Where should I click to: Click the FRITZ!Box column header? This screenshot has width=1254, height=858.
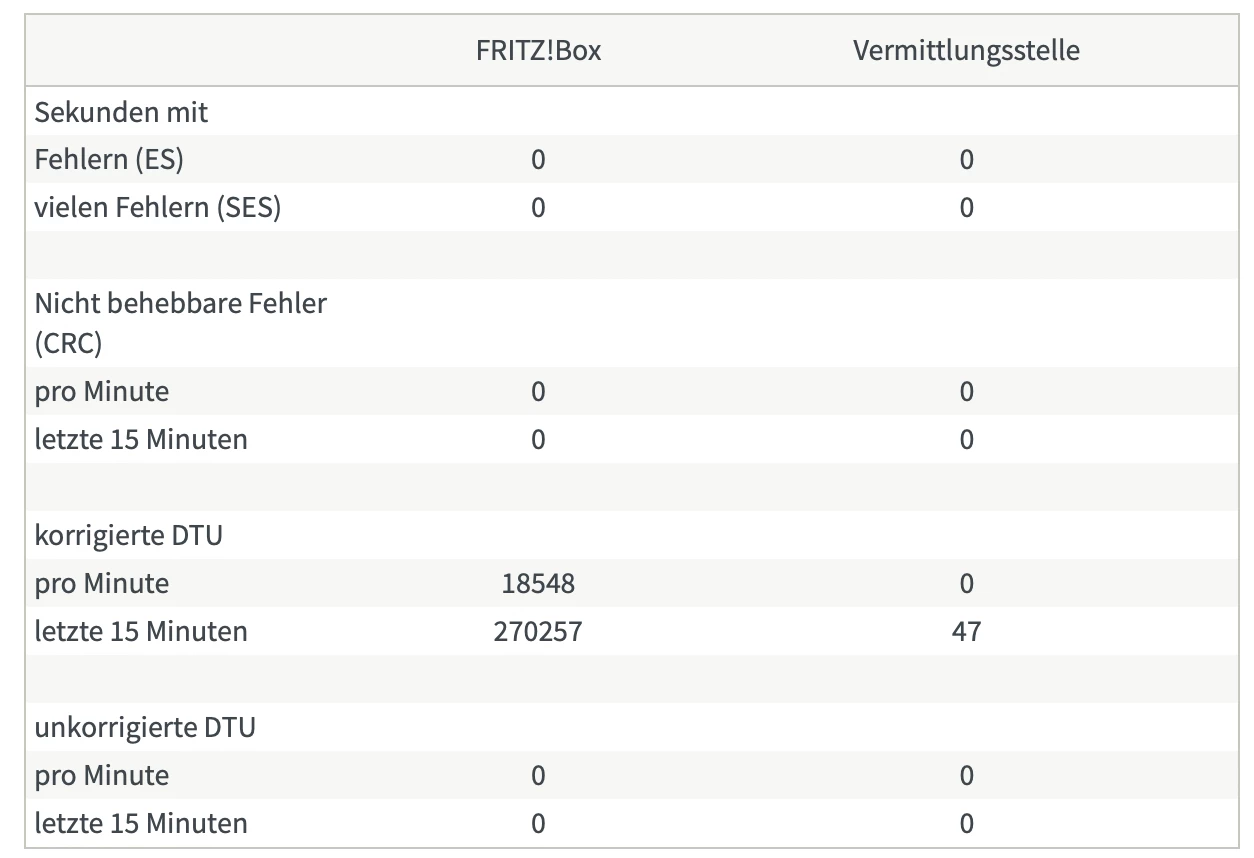click(x=538, y=51)
